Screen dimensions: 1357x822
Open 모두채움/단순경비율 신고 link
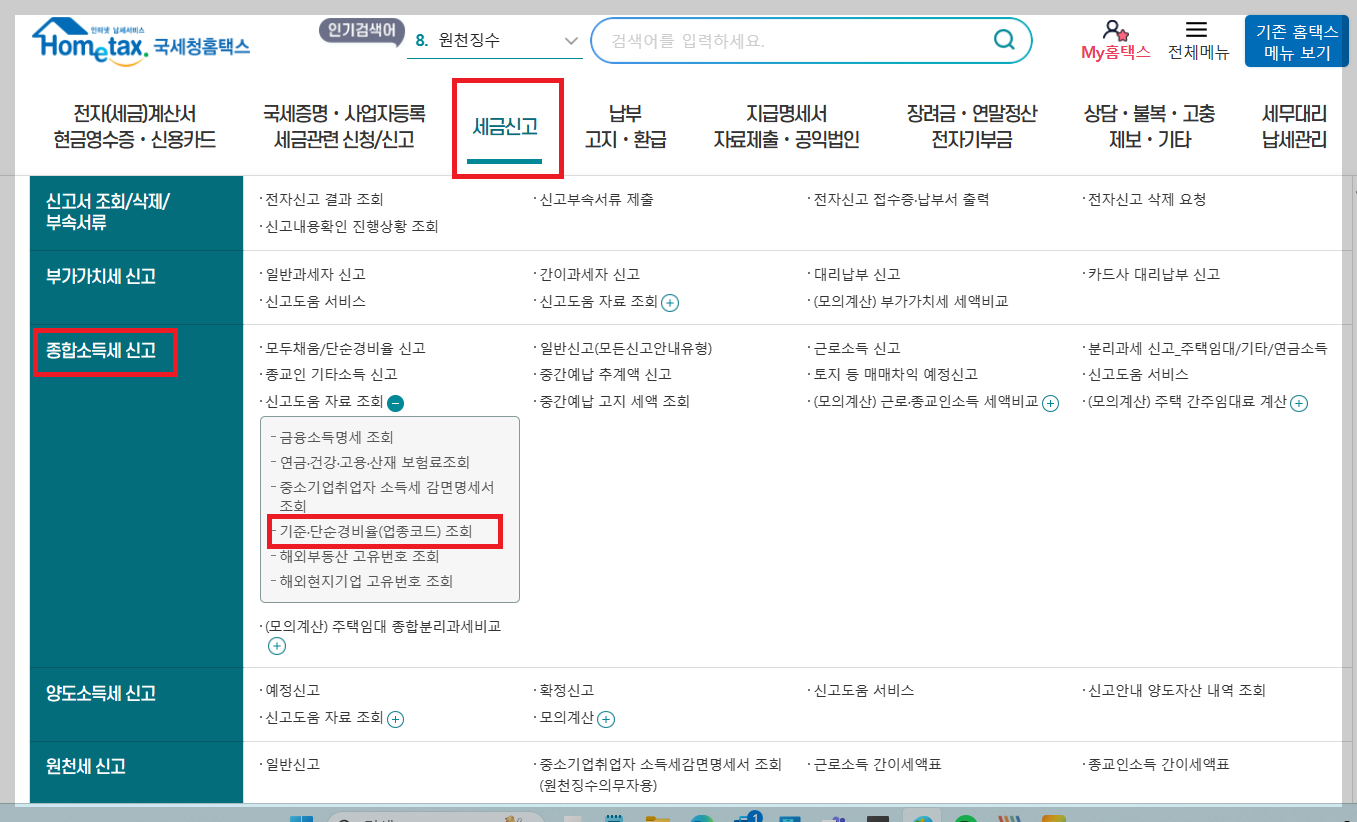[x=345, y=348]
